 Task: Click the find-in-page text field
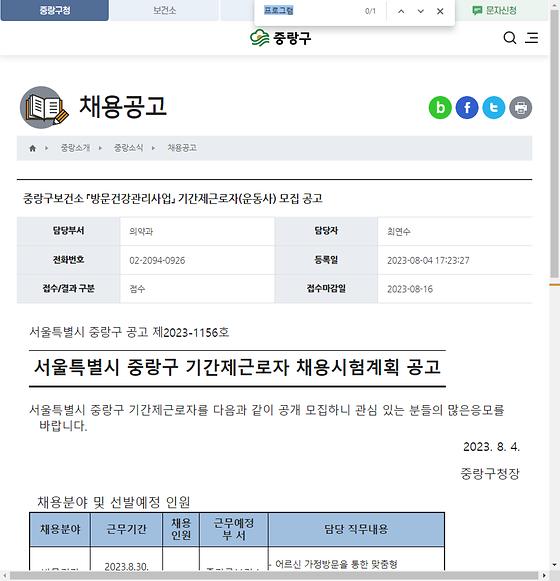tap(311, 11)
